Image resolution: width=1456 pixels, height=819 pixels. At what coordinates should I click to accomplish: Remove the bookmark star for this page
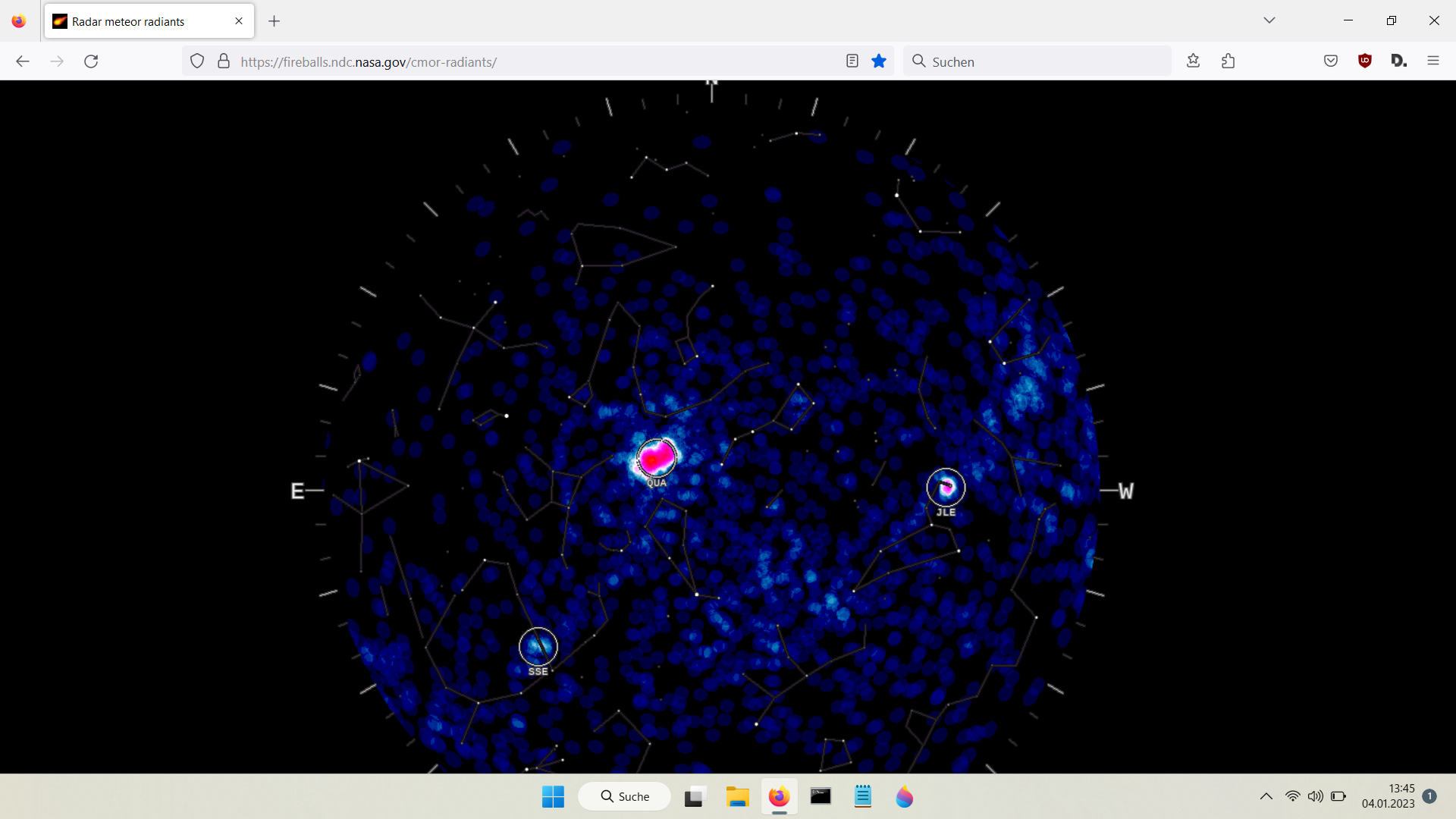[879, 61]
